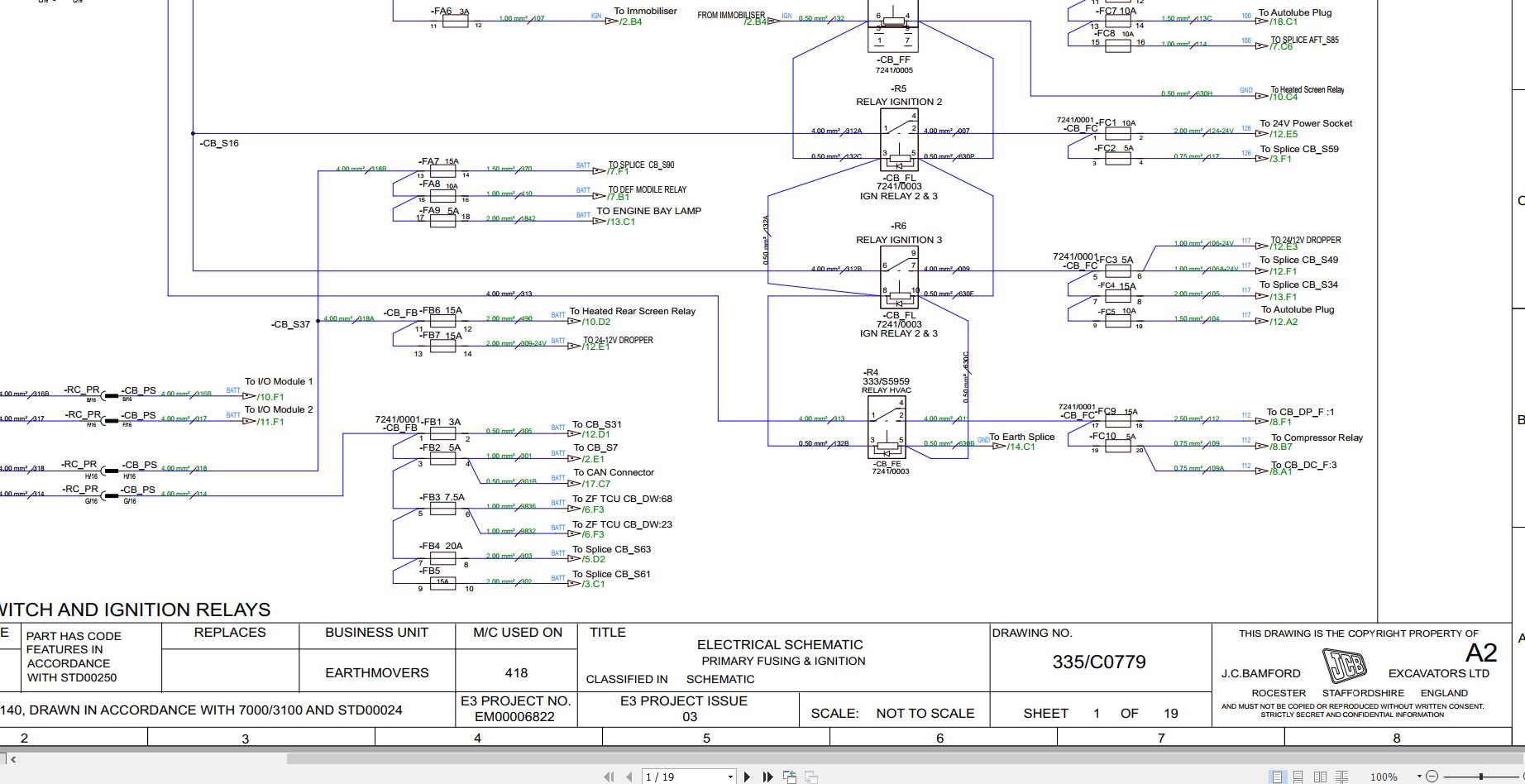Click the 'To I/O Module 2' label
The height and width of the screenshot is (784, 1525).
279,410
